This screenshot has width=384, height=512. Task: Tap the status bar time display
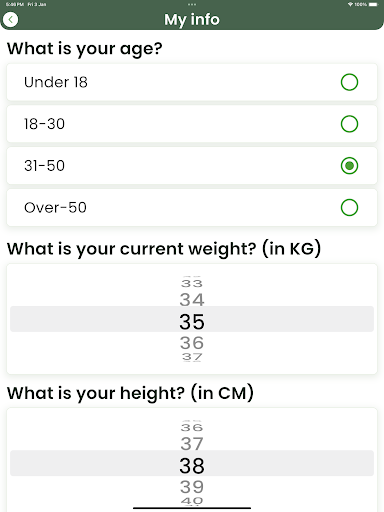pos(15,4)
